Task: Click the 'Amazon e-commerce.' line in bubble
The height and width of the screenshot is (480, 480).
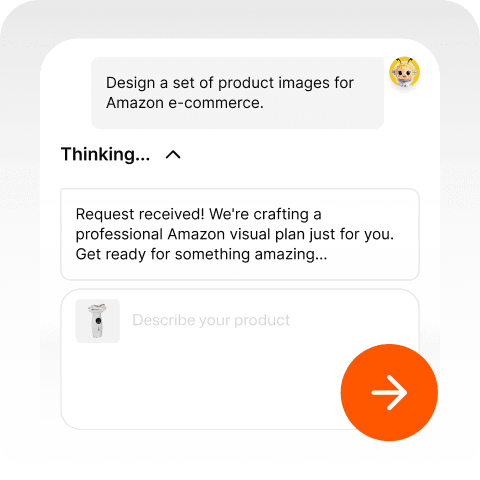Action: (x=185, y=103)
